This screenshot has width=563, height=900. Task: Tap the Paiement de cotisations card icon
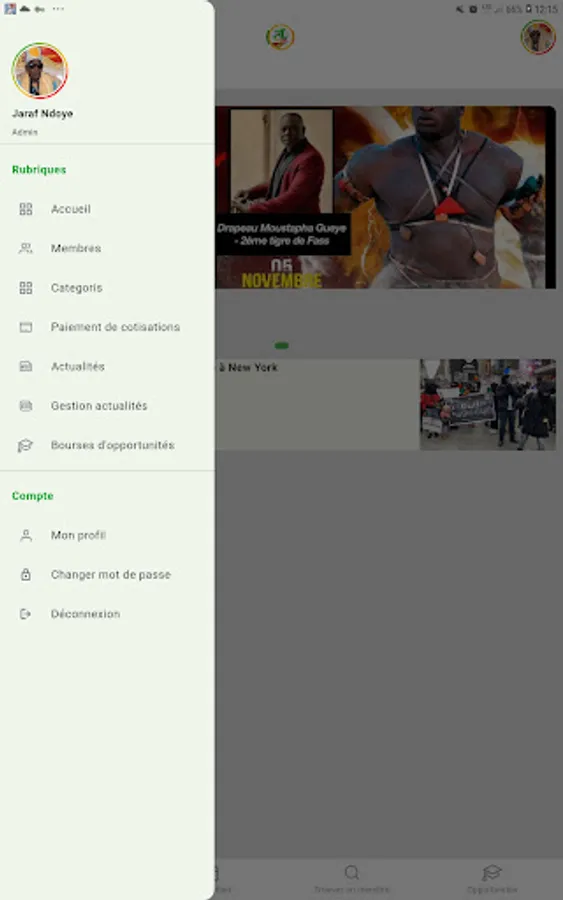pyautogui.click(x=26, y=327)
